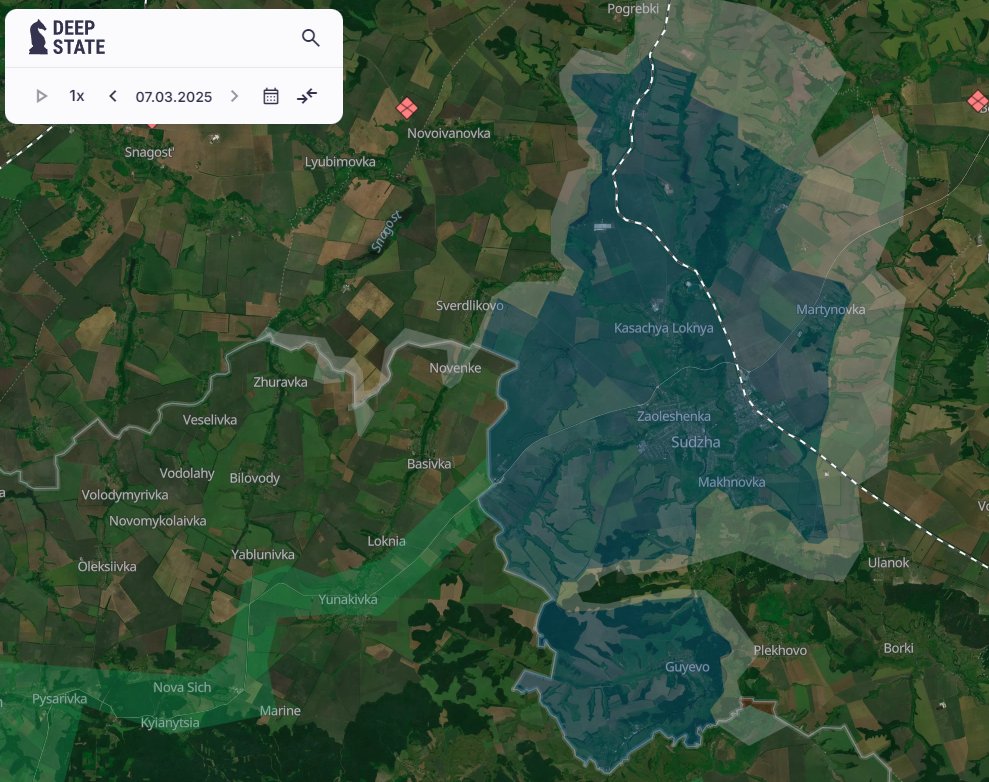
Task: Click the Novoivanovka label
Action: tap(448, 133)
